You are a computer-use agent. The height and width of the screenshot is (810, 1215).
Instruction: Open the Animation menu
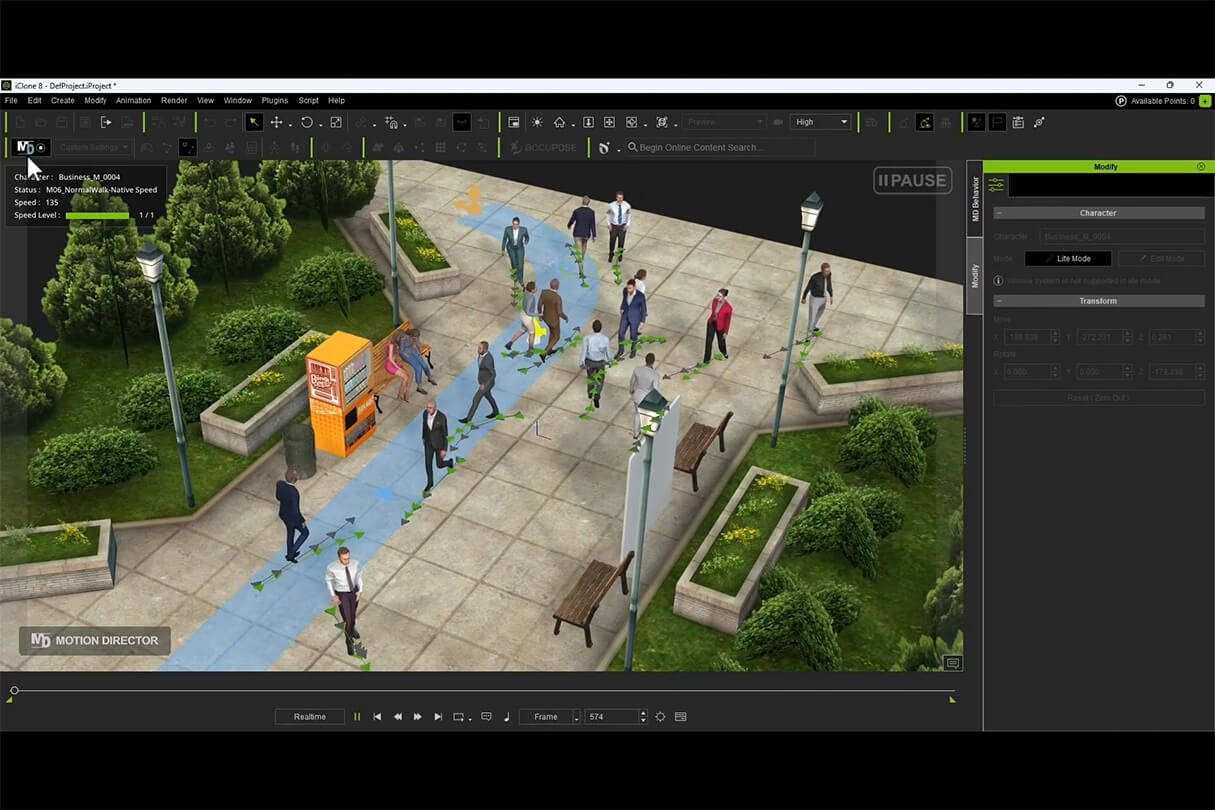[133, 101]
